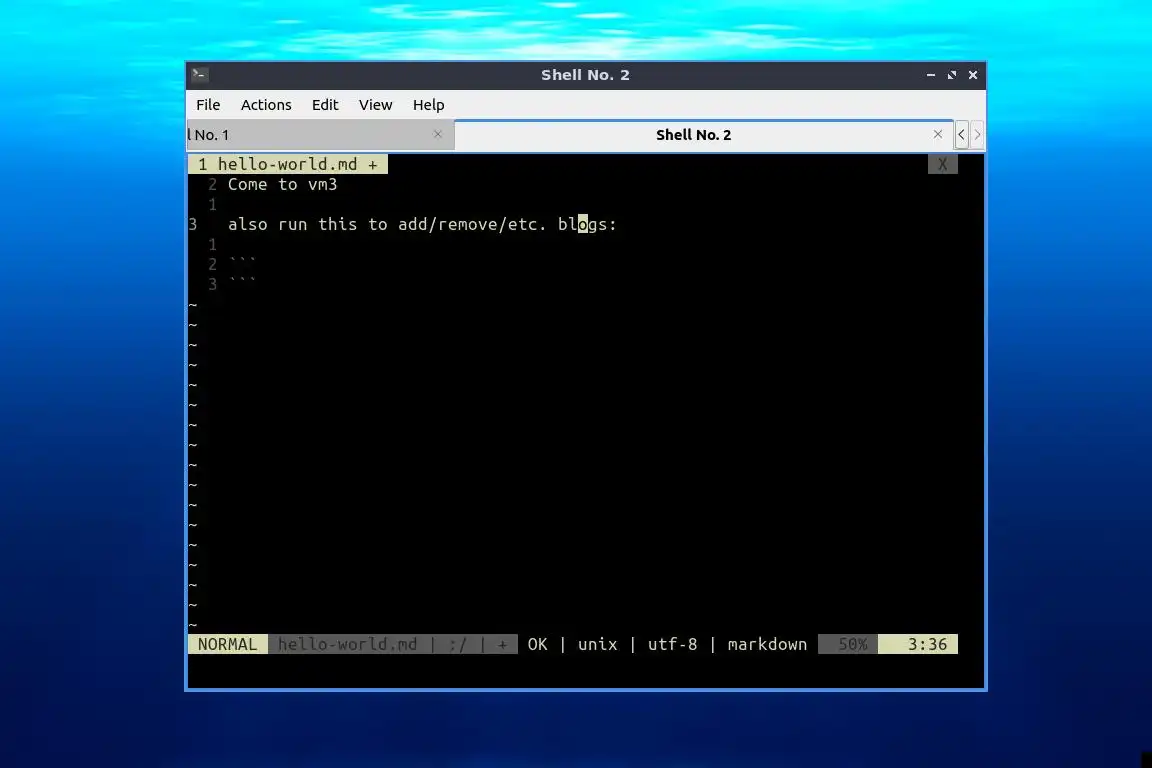This screenshot has height=768, width=1152.
Task: Click the 'unix' file format indicator
Action: coord(597,645)
